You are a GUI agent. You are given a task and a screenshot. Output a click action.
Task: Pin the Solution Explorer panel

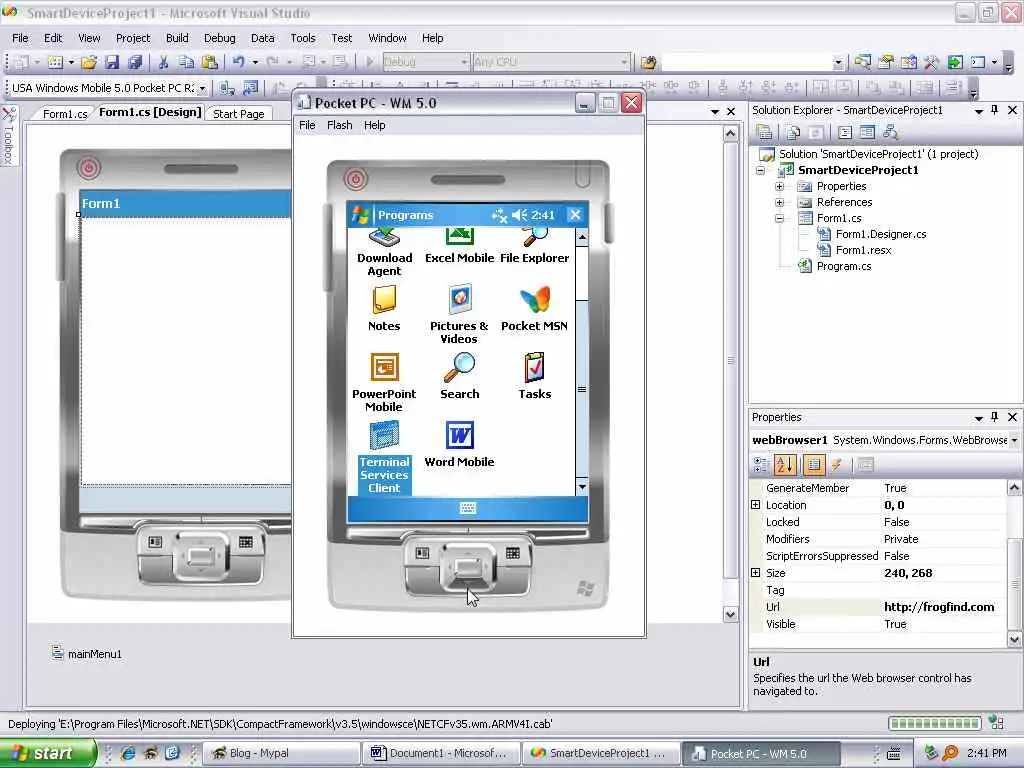click(995, 110)
